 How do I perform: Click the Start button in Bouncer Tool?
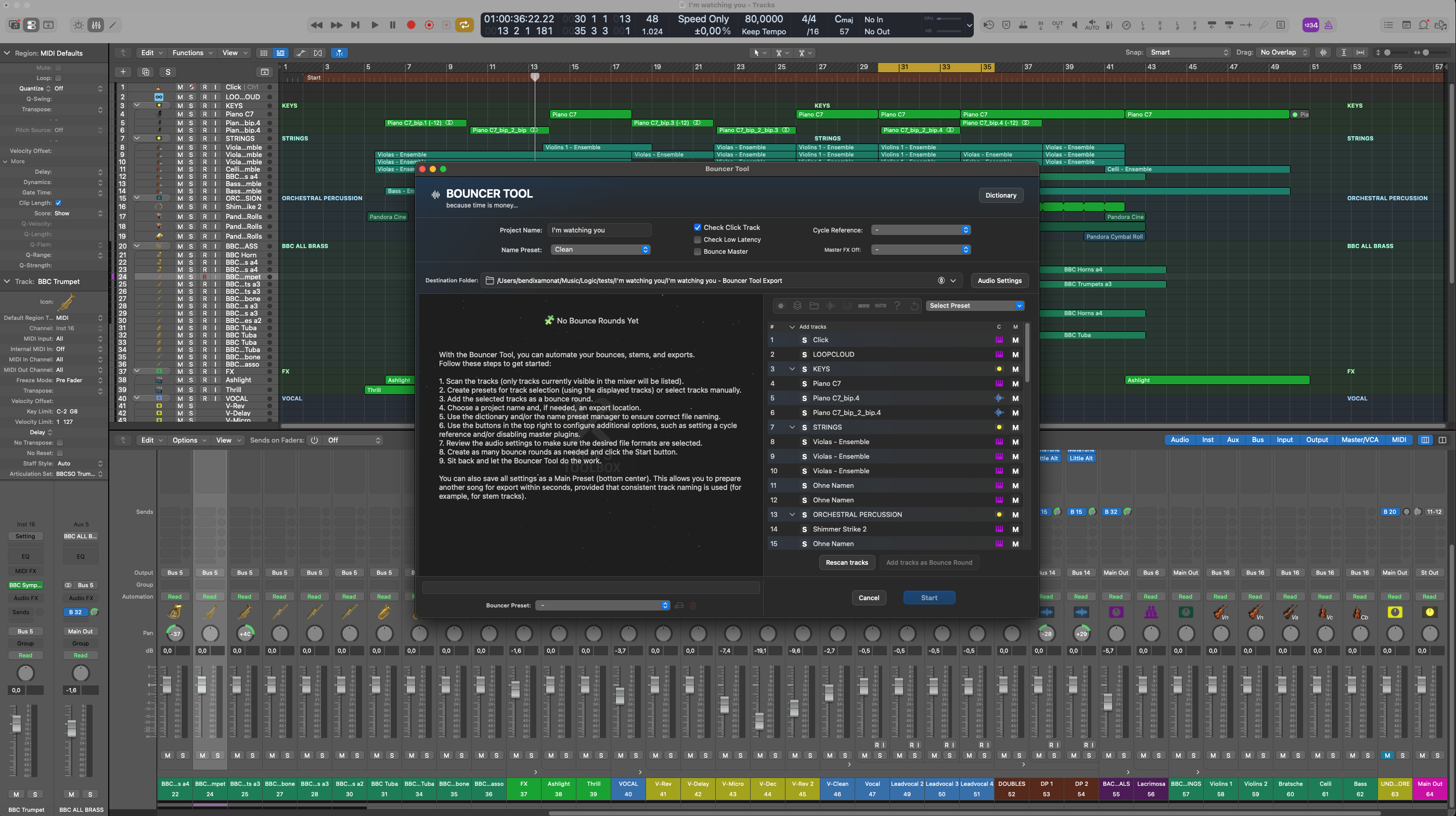(x=929, y=598)
